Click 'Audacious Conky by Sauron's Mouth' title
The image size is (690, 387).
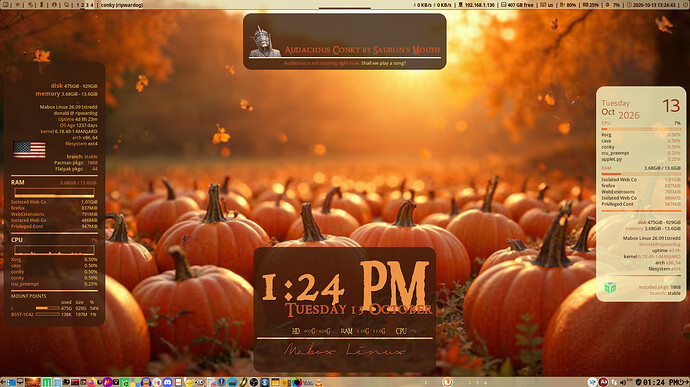click(x=362, y=50)
